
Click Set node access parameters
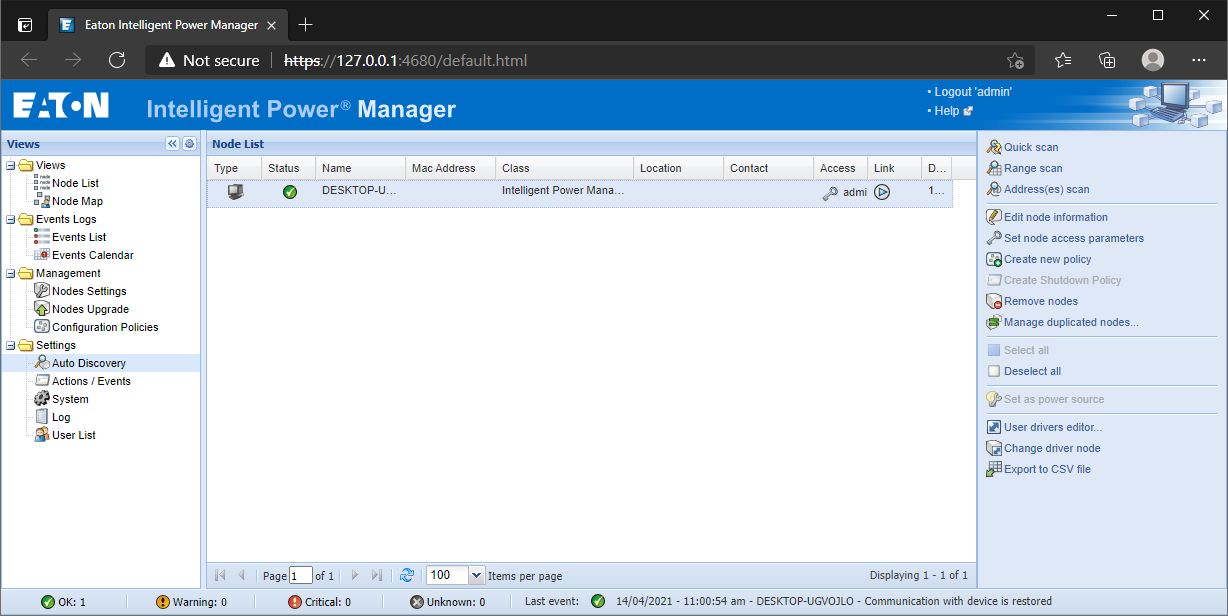click(x=1074, y=238)
